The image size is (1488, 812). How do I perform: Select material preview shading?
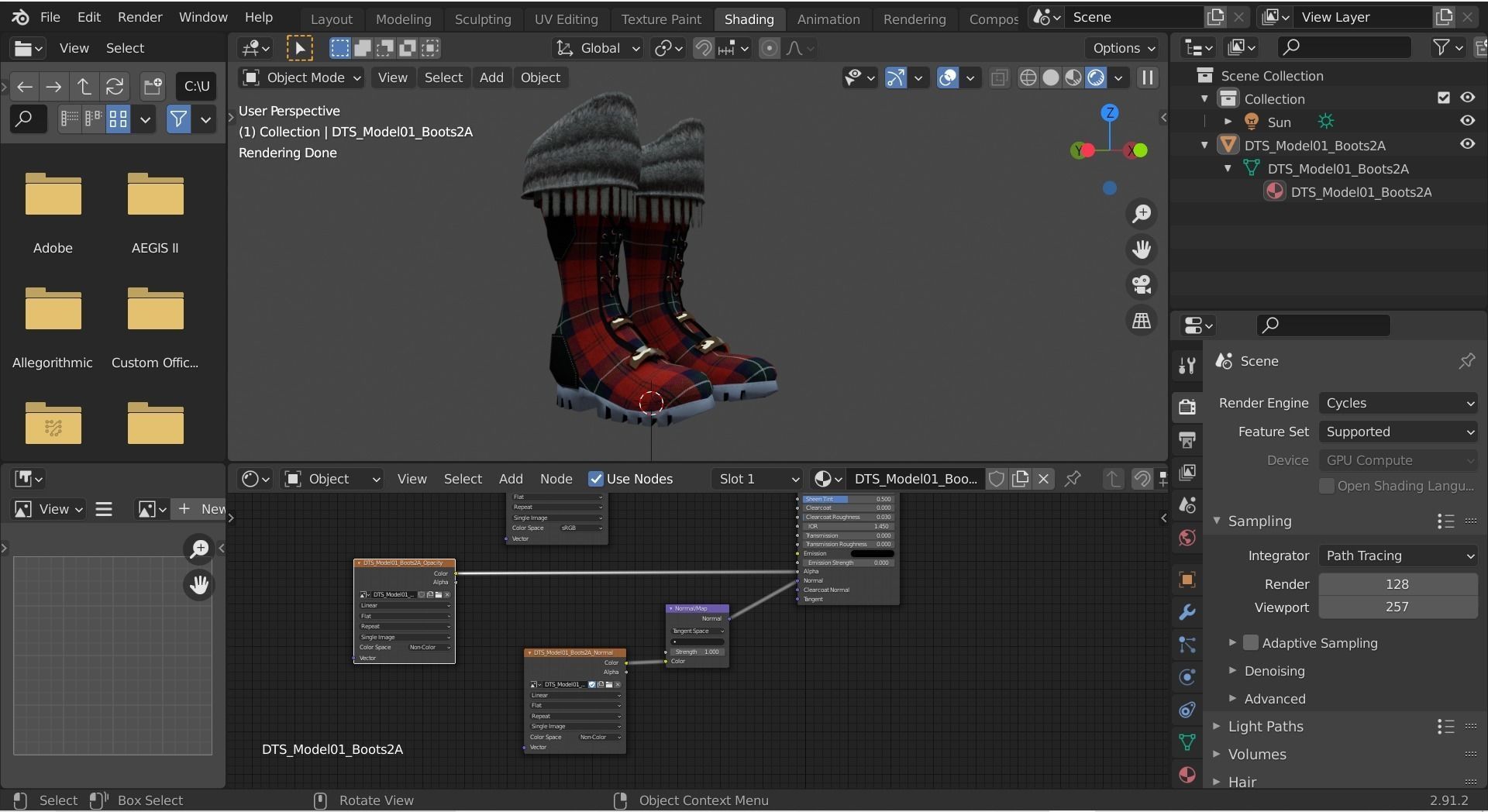[1073, 77]
